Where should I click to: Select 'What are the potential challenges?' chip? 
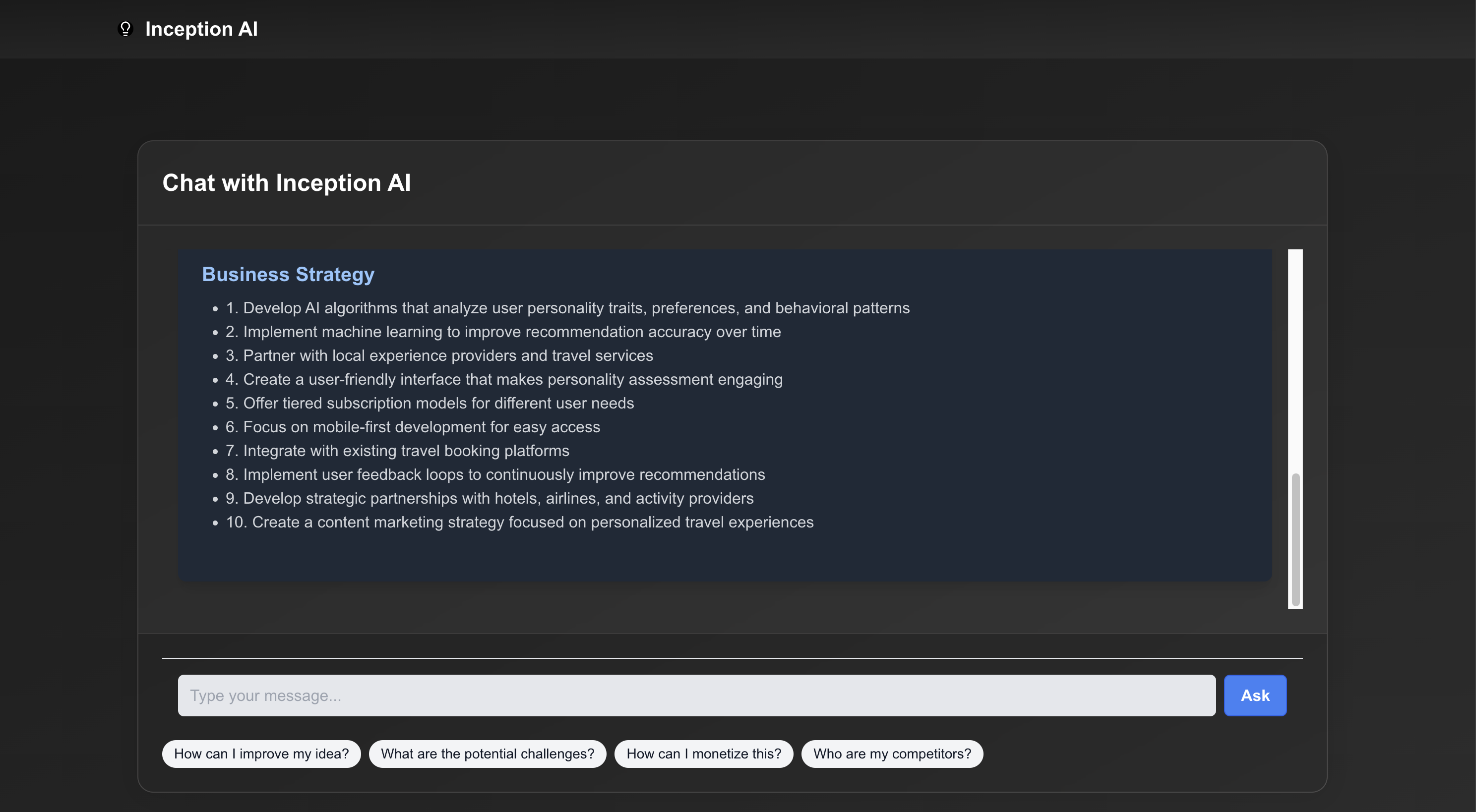pos(487,754)
